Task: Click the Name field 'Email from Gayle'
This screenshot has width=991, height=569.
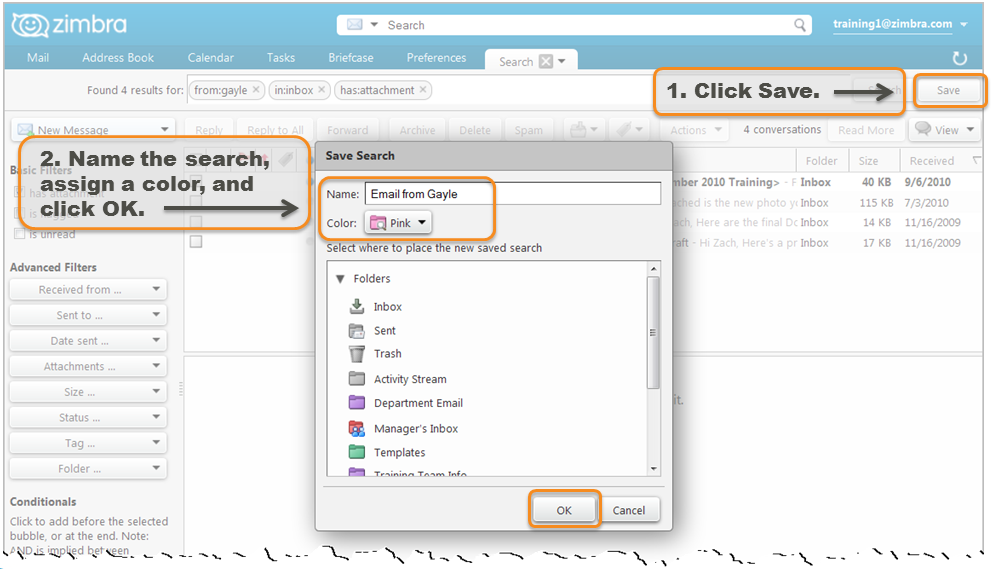Action: (513, 193)
